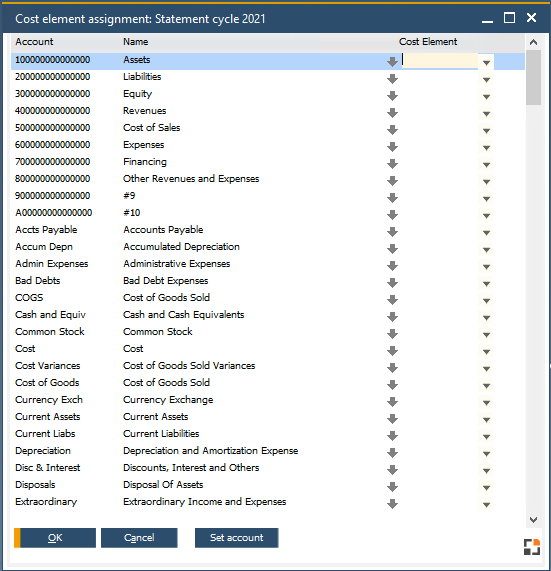Screen dimensions: 551x571
Task: Click the down-arrow icon for Disposal Of Assets
Action: pos(392,487)
